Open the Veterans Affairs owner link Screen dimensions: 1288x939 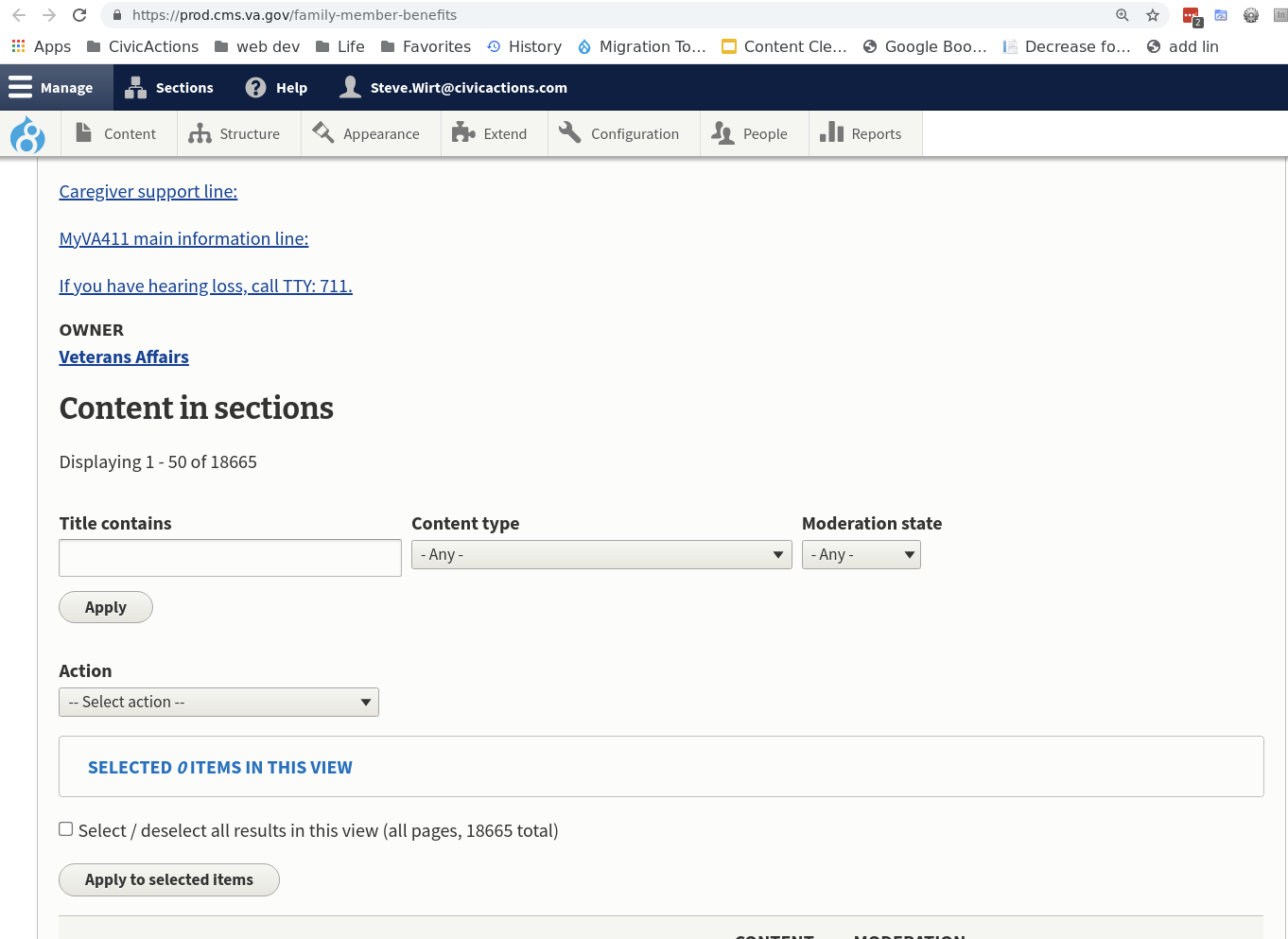pyautogui.click(x=124, y=356)
